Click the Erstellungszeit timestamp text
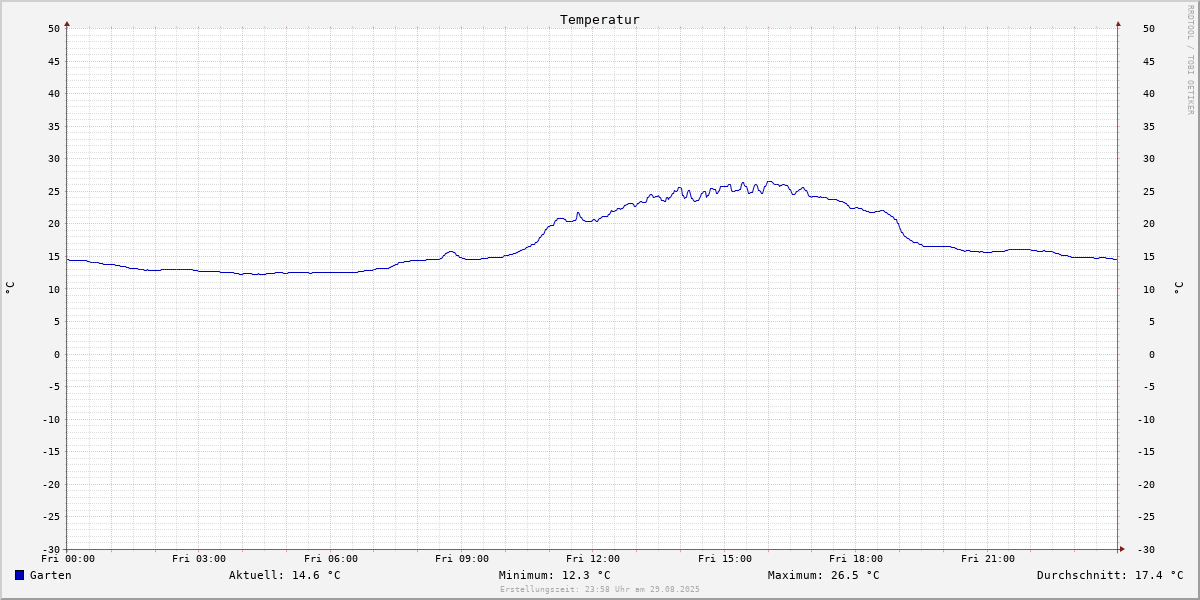 click(x=600, y=589)
